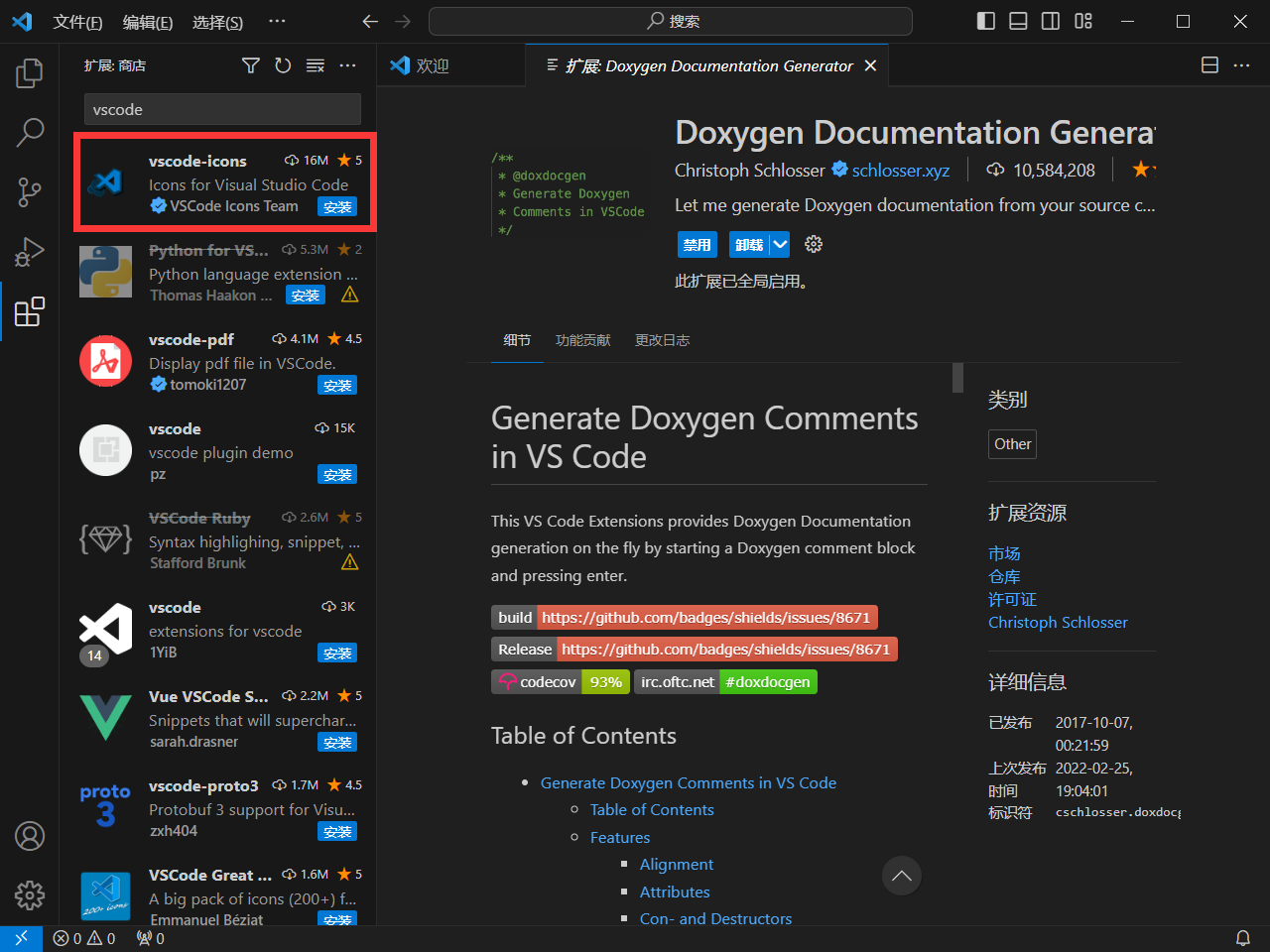The height and width of the screenshot is (952, 1270).
Task: Open the Accounts icon
Action: 30,836
